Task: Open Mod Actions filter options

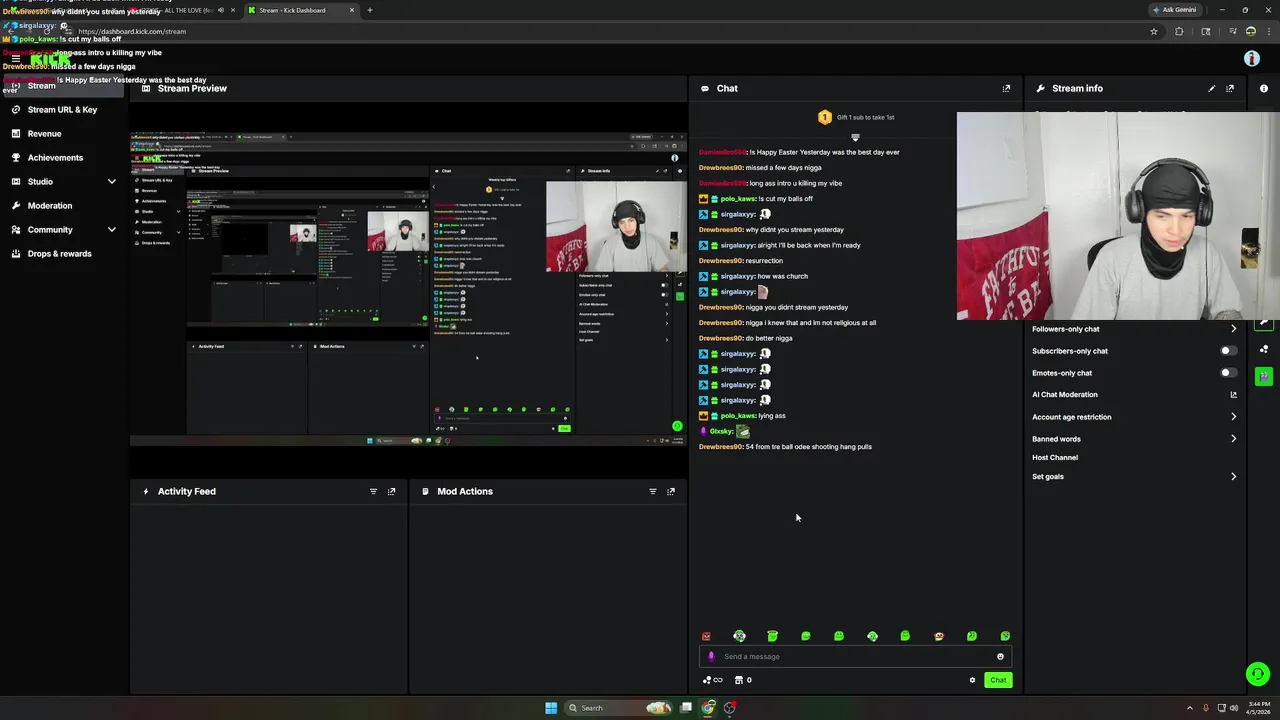Action: 652,491
